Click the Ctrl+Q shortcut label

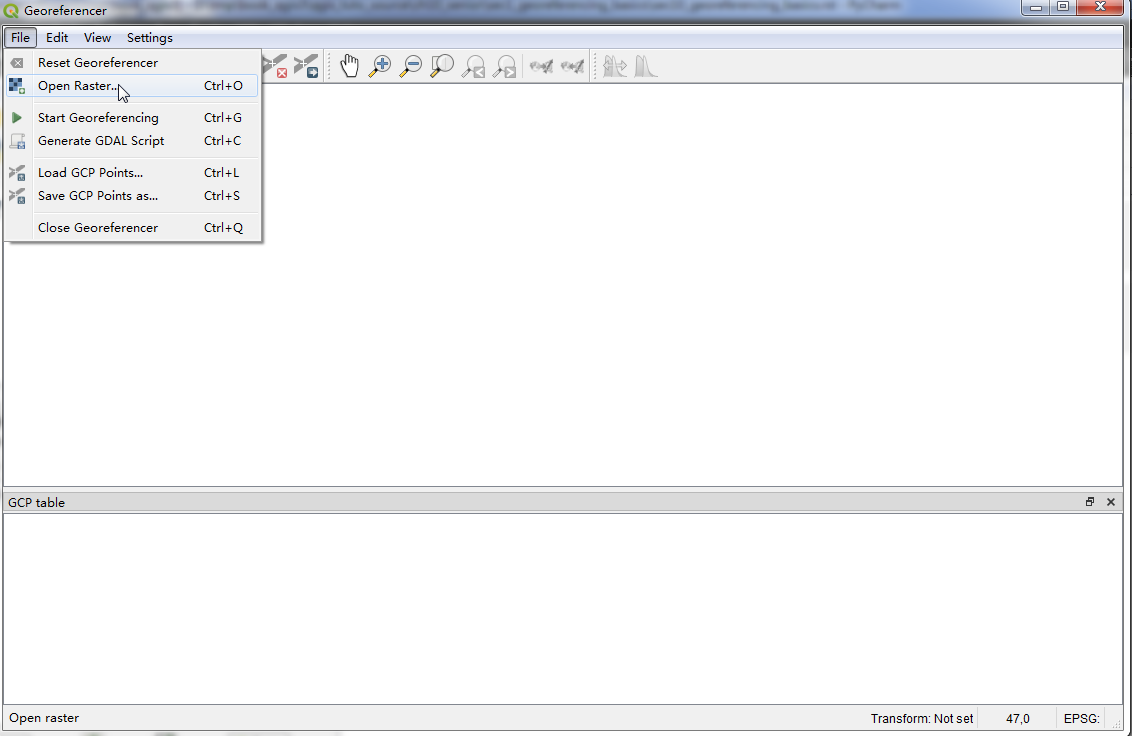click(223, 228)
